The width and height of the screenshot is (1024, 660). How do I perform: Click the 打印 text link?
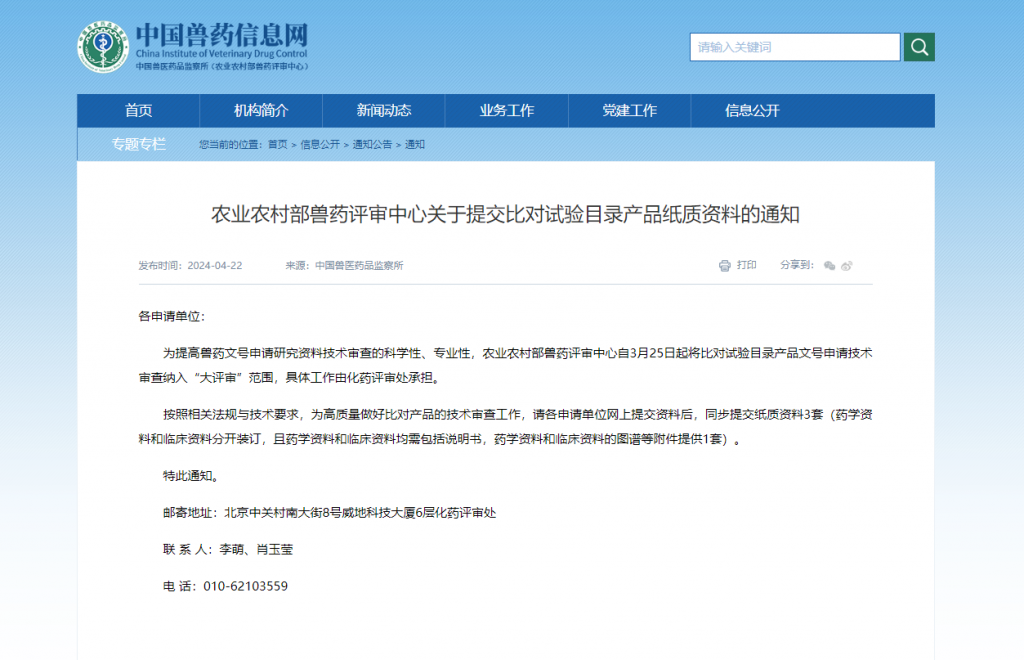[747, 266]
